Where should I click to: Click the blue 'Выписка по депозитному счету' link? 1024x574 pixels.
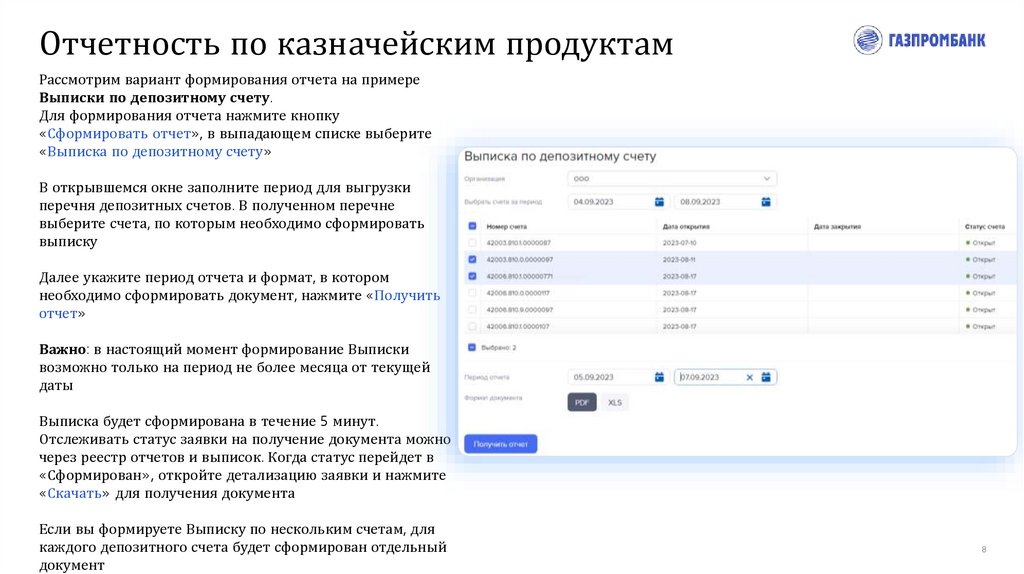tap(155, 151)
